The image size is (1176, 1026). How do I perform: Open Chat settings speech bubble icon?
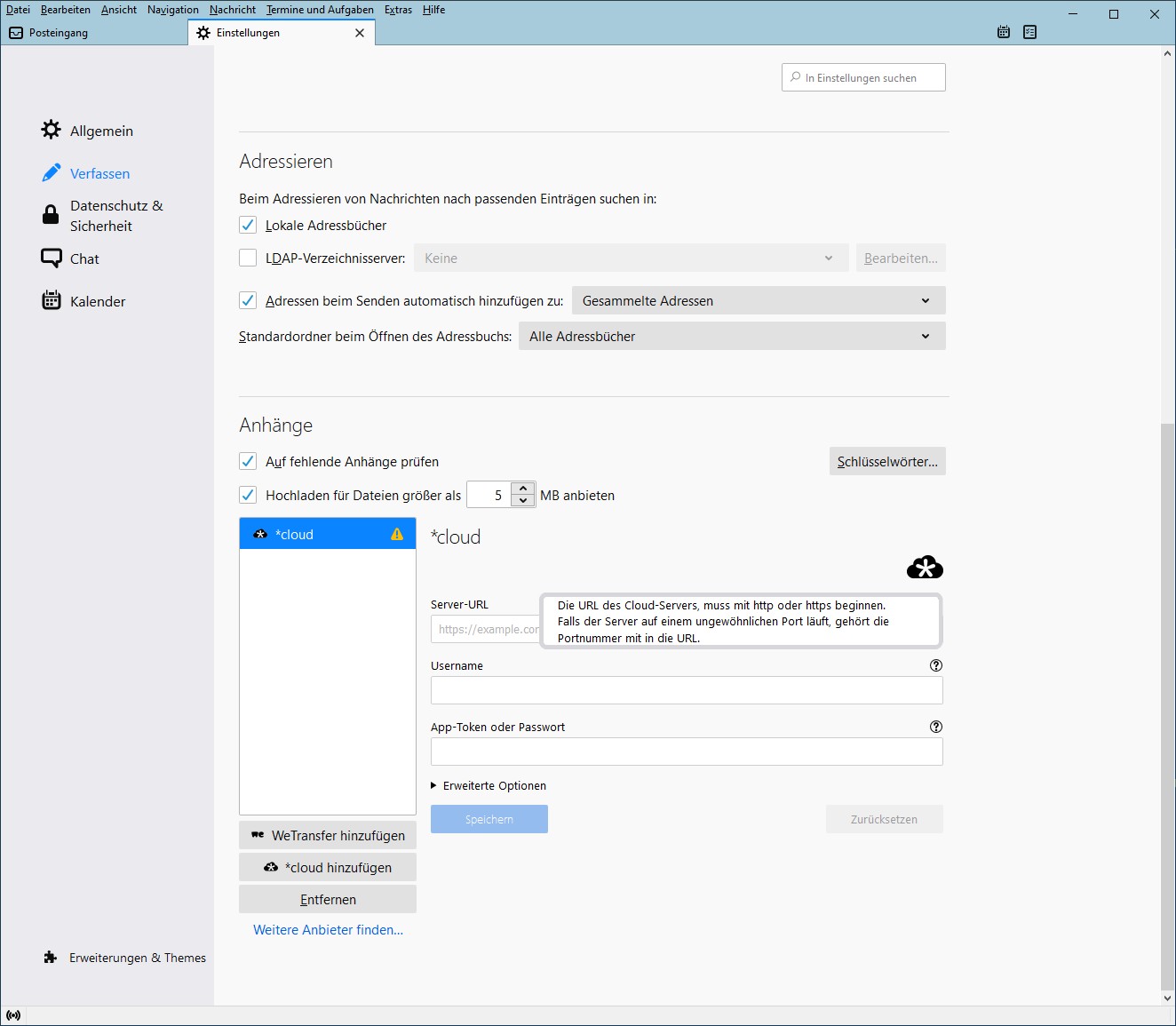(52, 258)
